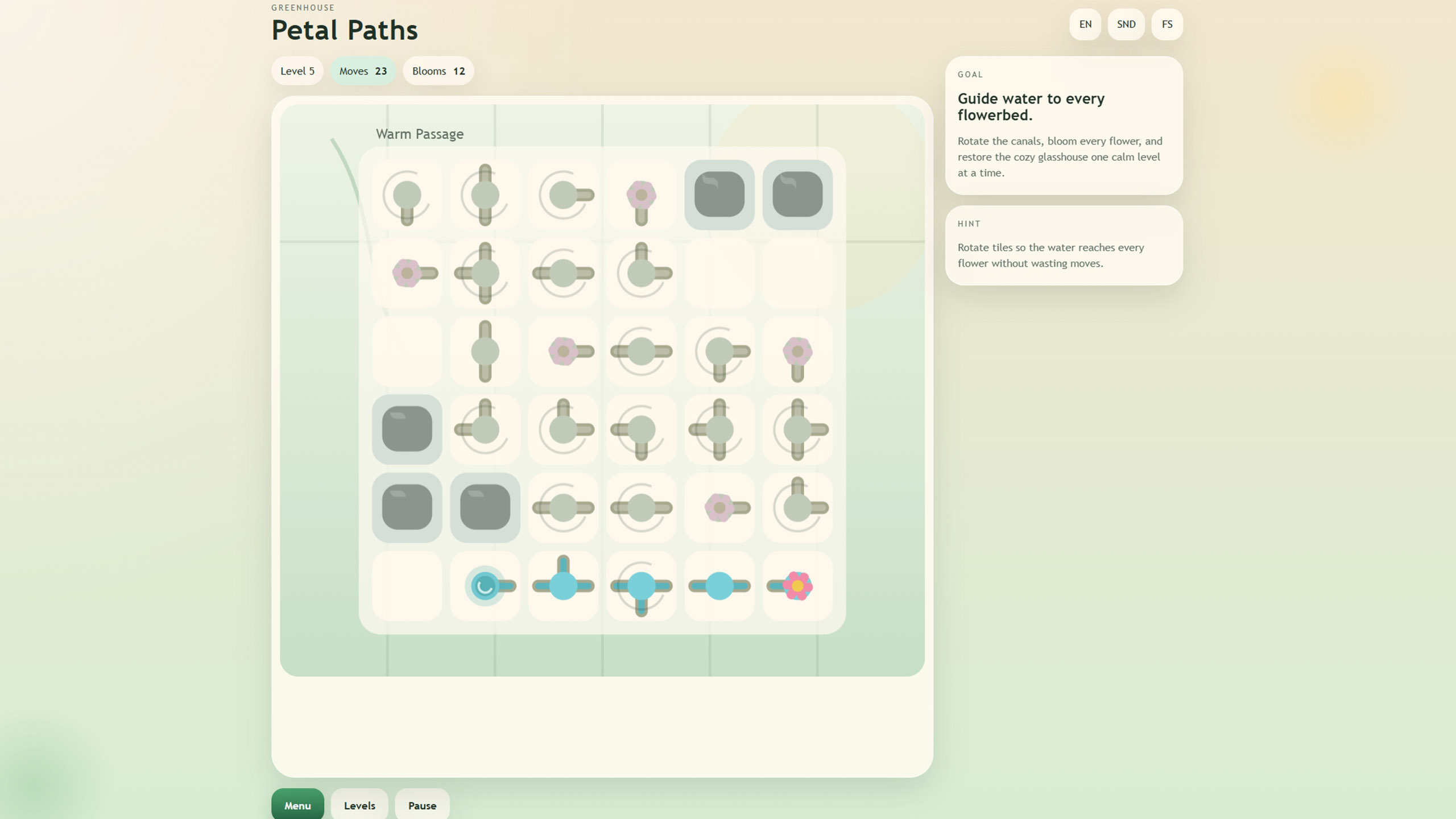Screen dimensions: 1456x819
Task: Rotate the horizontal canal in row three
Action: (x=642, y=351)
